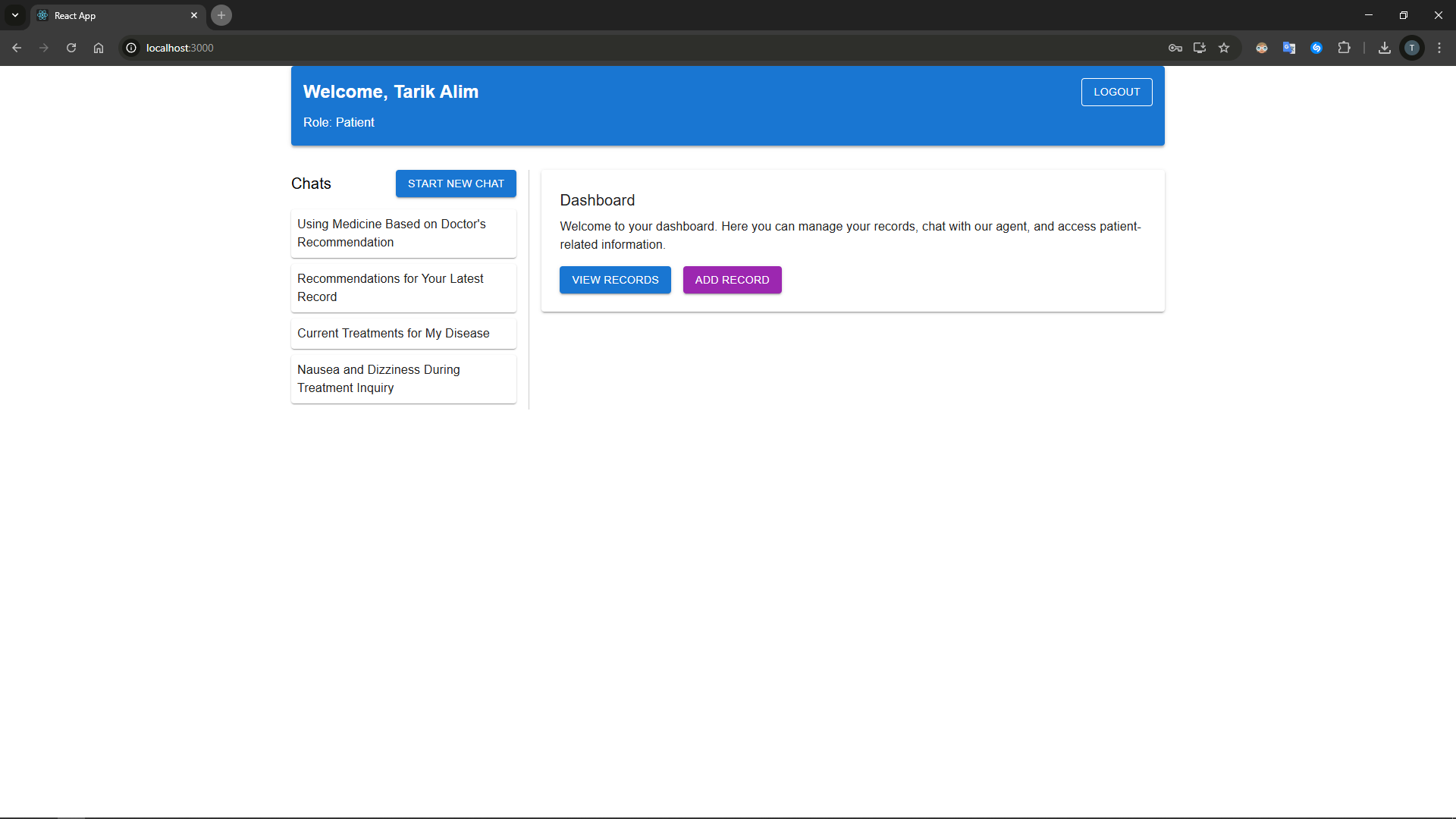This screenshot has height=819, width=1456.
Task: Click the install app icon
Action: click(1200, 48)
